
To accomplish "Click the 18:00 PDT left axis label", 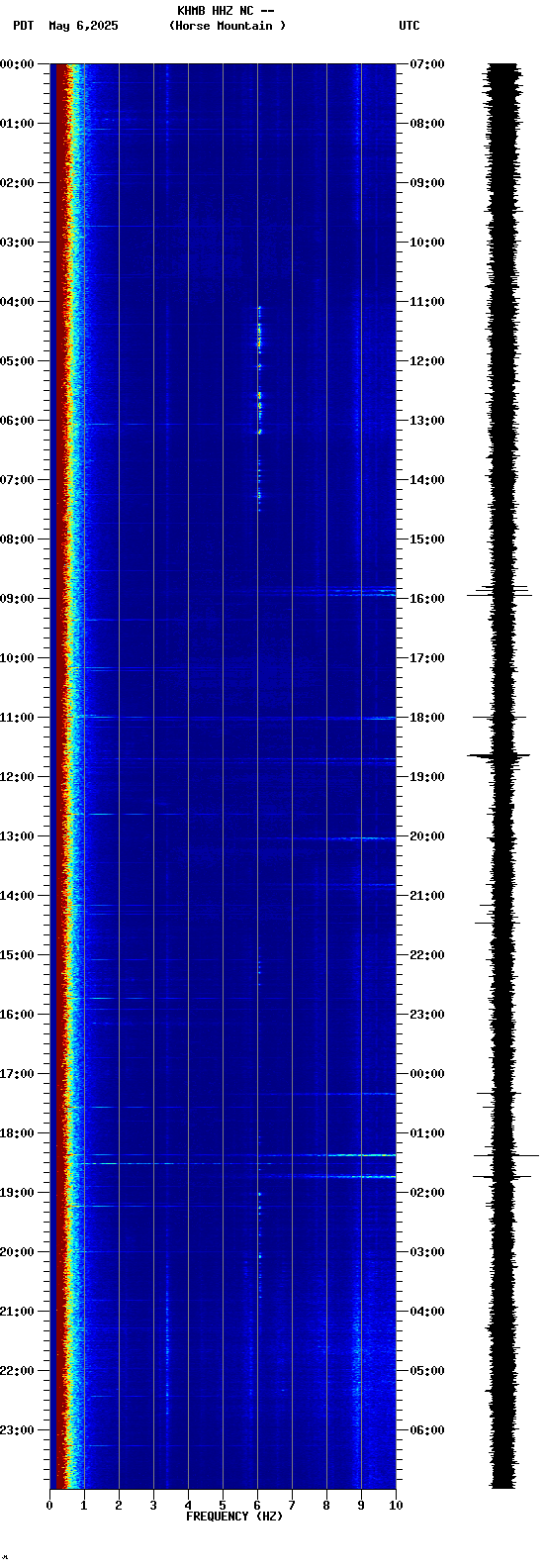I will pos(17,1133).
